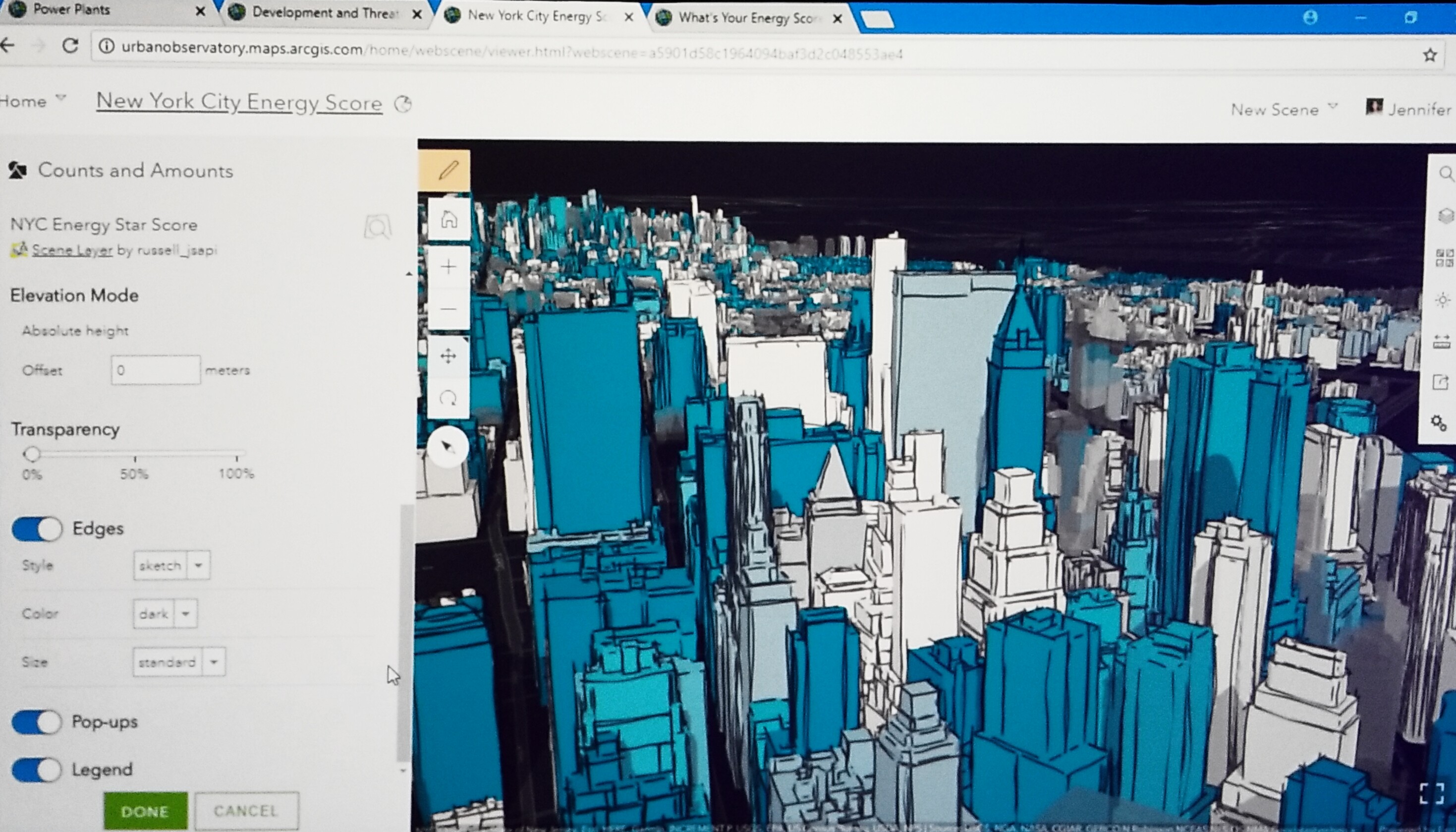Reset orientation with the compass button
This screenshot has height=832, width=1456.
(x=448, y=446)
